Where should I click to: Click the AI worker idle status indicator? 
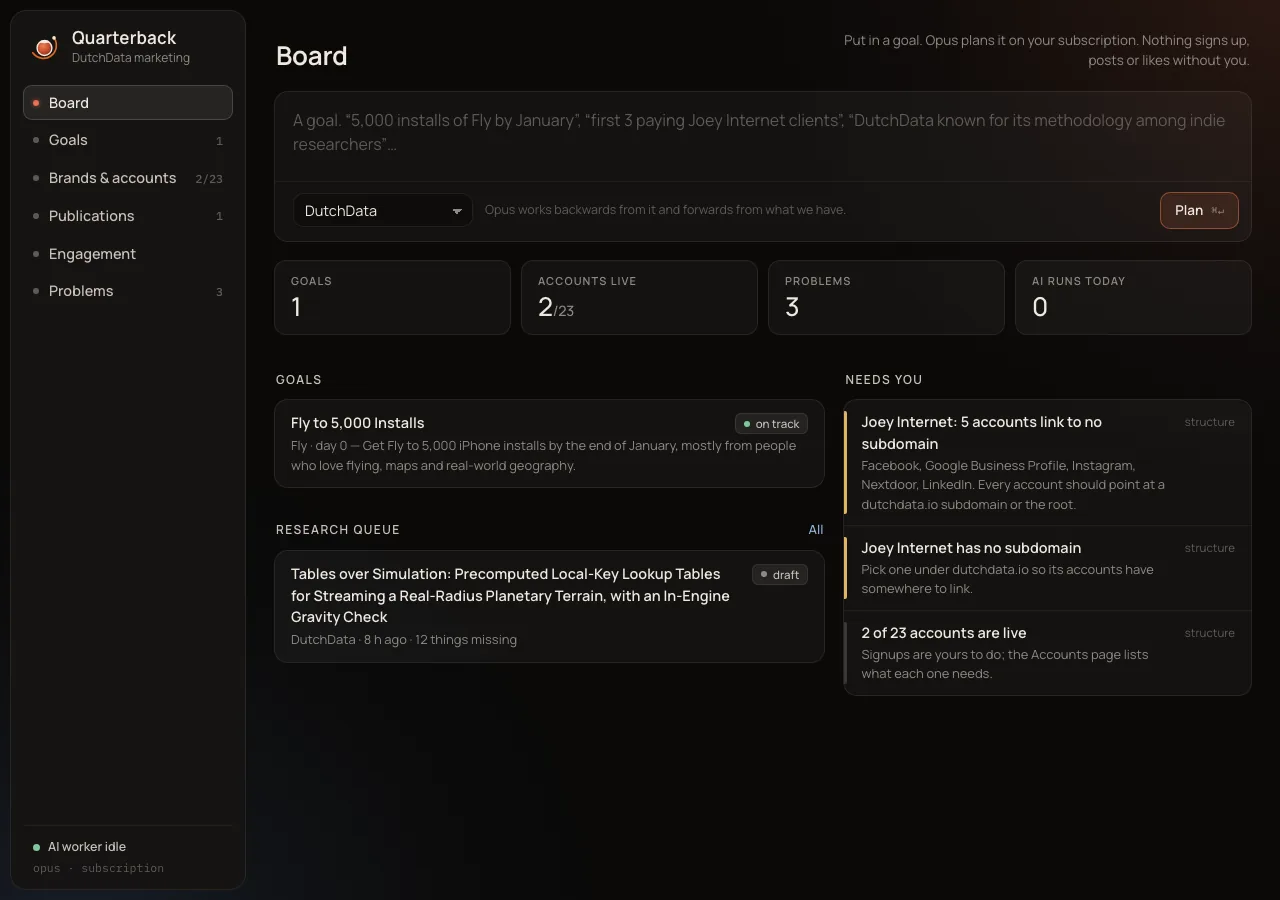(x=79, y=847)
